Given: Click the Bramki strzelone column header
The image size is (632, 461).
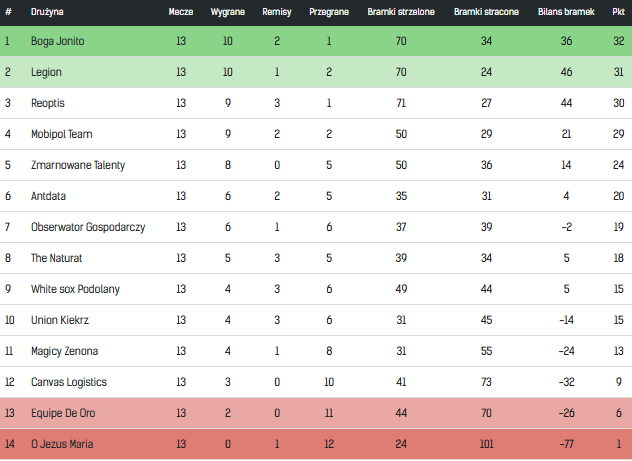Looking at the screenshot, I should pos(401,12).
